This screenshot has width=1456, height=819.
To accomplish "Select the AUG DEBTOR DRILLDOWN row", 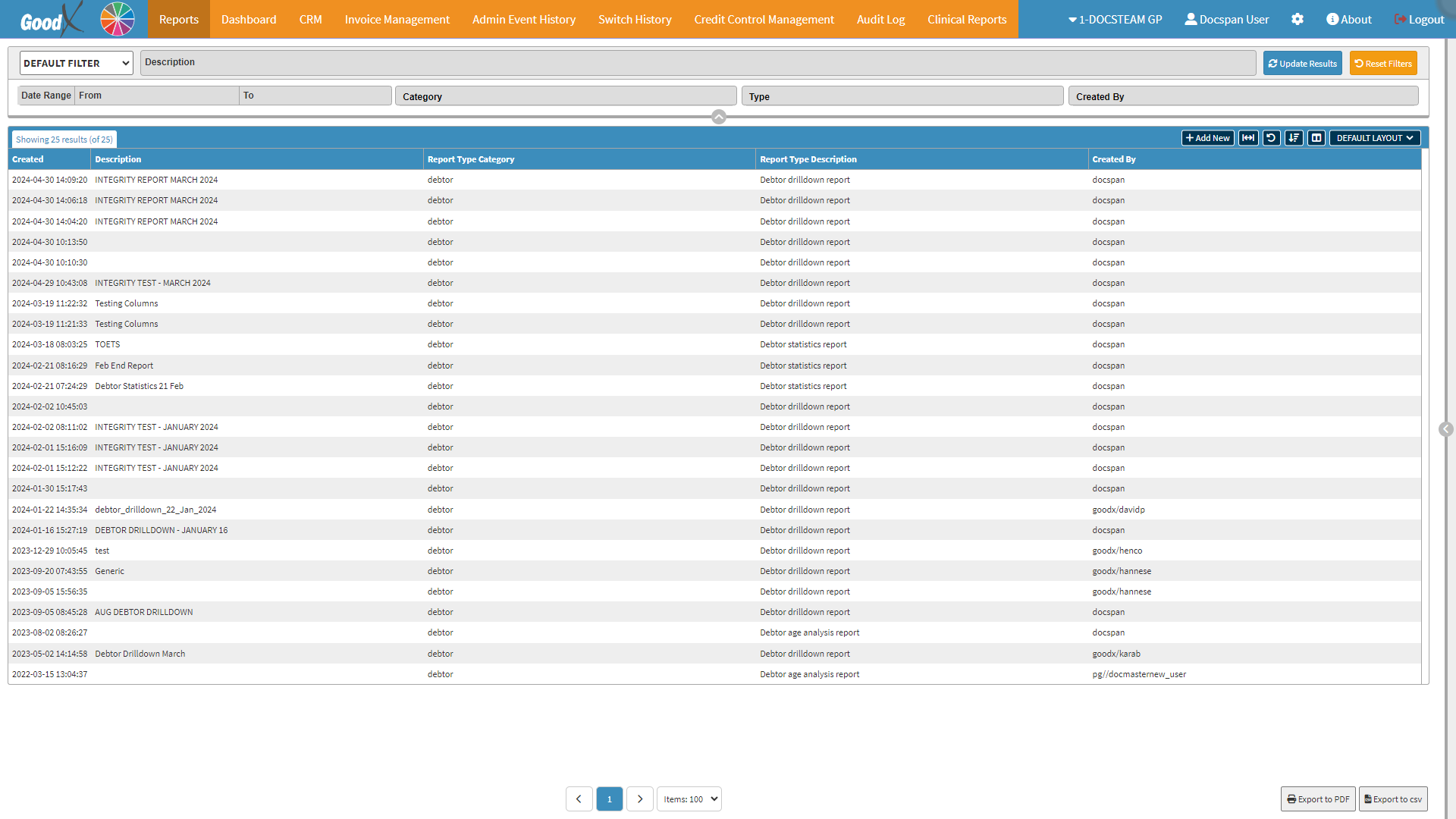I will tap(714, 612).
